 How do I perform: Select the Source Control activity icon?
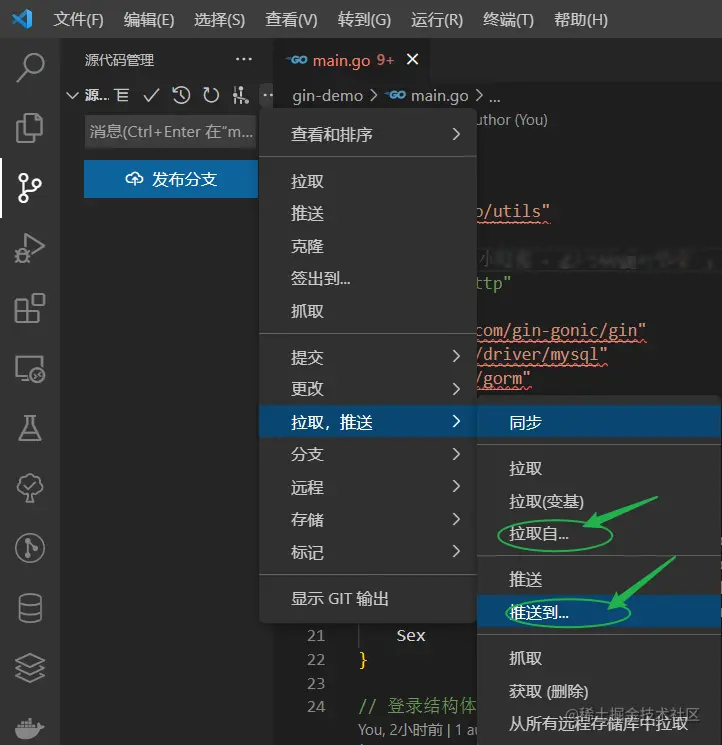(x=29, y=188)
